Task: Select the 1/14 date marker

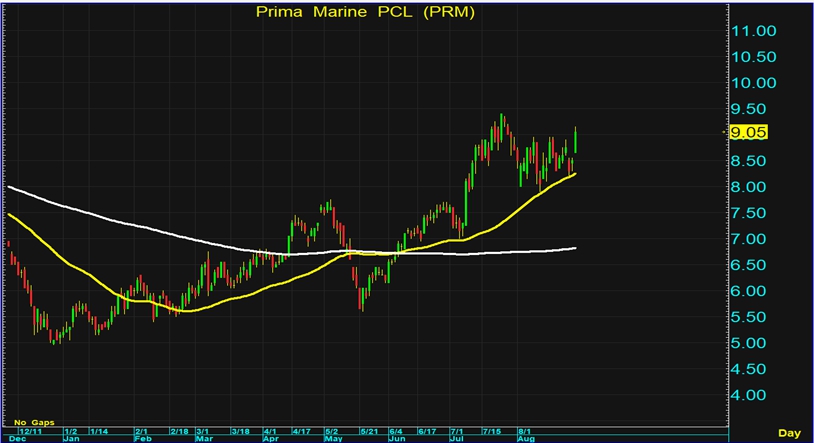Action: [x=99, y=432]
